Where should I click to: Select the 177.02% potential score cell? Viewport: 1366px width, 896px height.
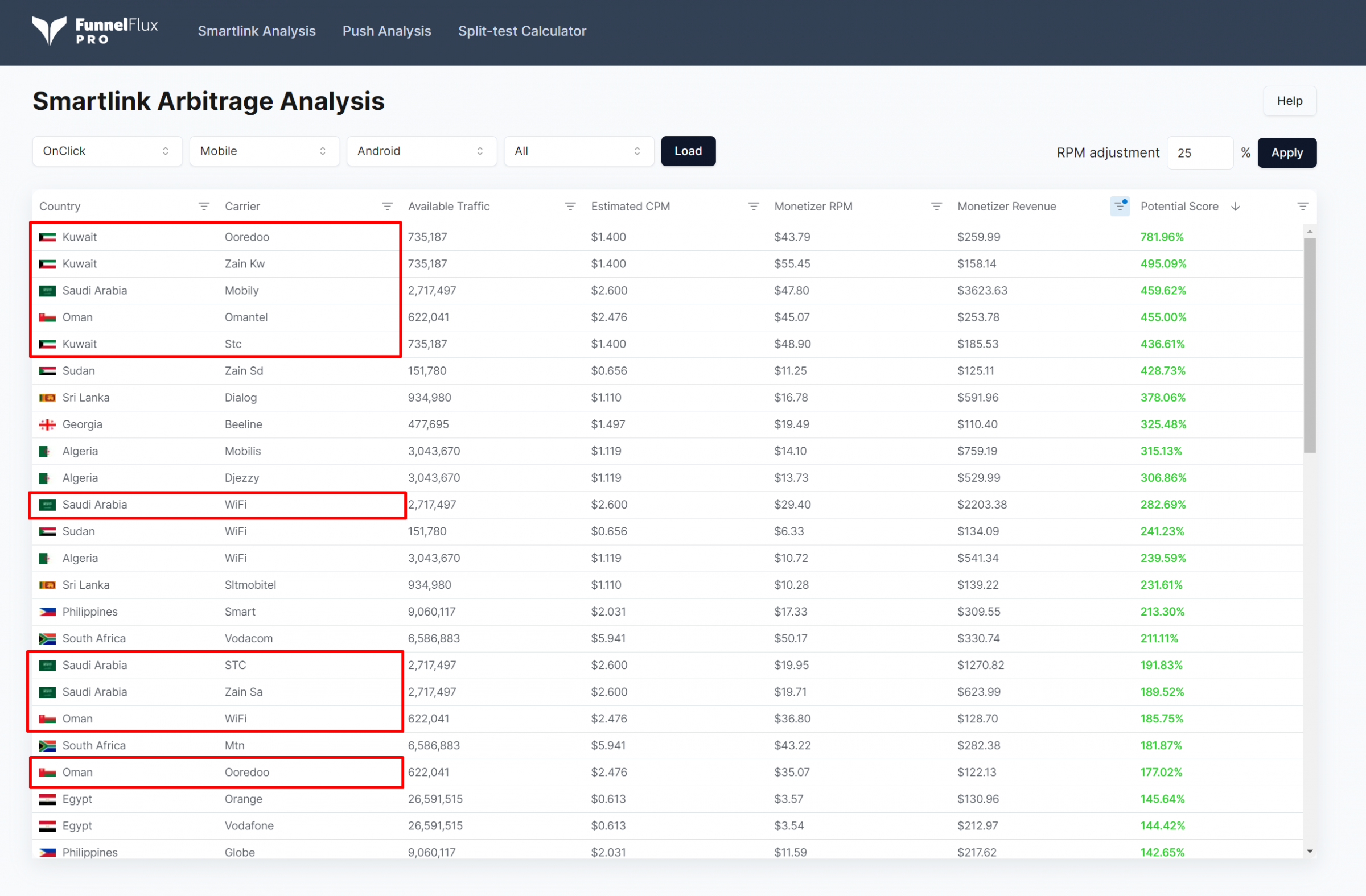tap(1161, 773)
